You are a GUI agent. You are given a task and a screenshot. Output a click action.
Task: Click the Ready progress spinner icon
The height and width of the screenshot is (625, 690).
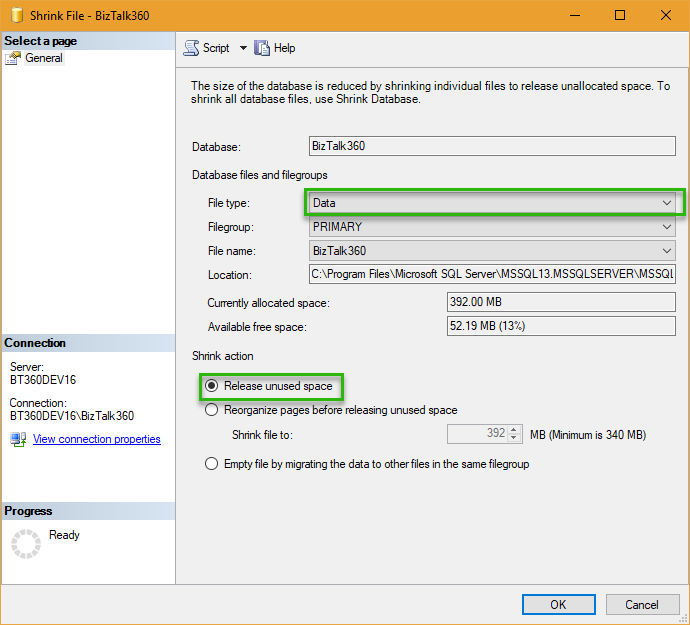click(x=26, y=544)
